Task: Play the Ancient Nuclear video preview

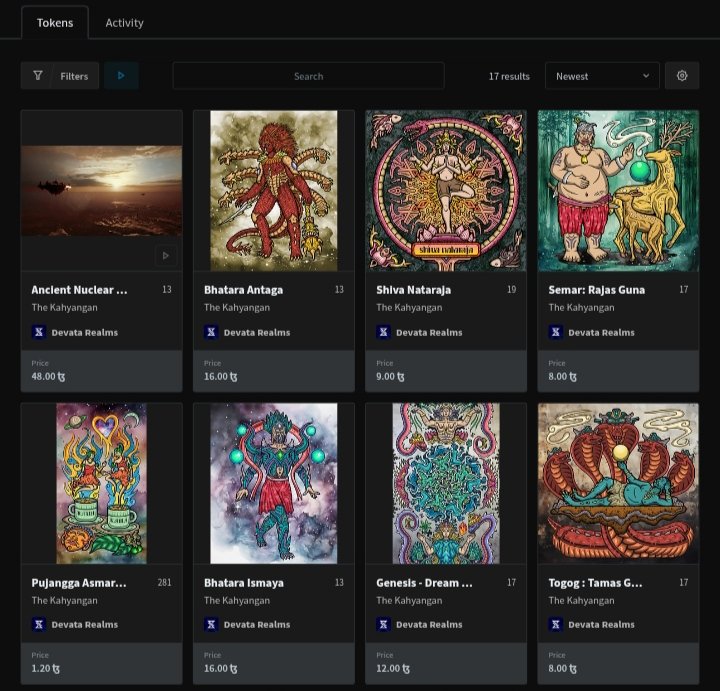Action: tap(166, 255)
